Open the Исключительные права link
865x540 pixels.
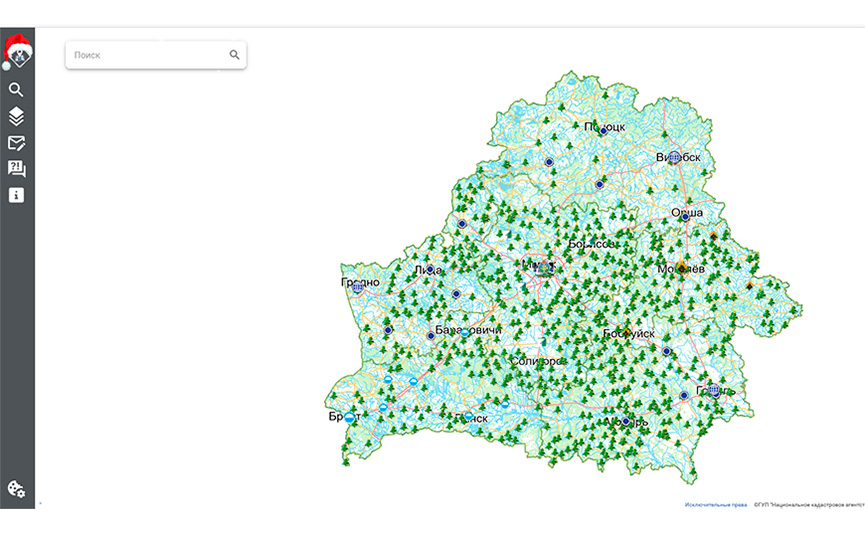[x=716, y=505]
